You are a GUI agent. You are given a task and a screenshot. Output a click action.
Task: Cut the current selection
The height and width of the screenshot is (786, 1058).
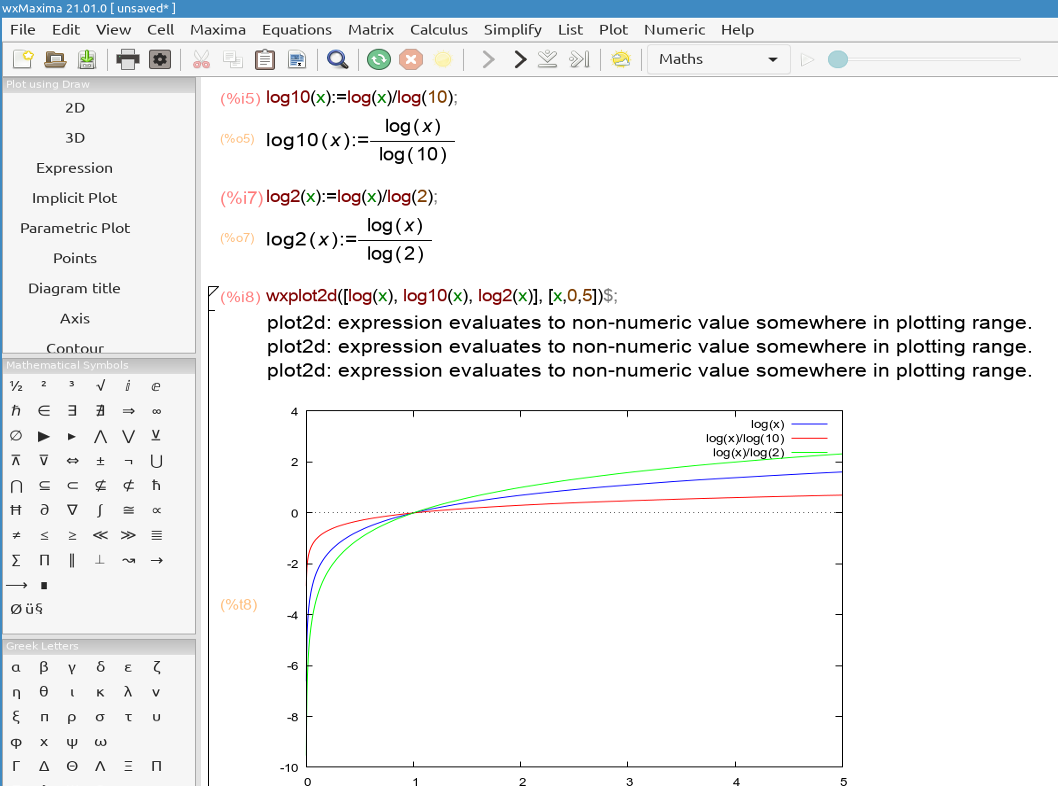coord(200,59)
